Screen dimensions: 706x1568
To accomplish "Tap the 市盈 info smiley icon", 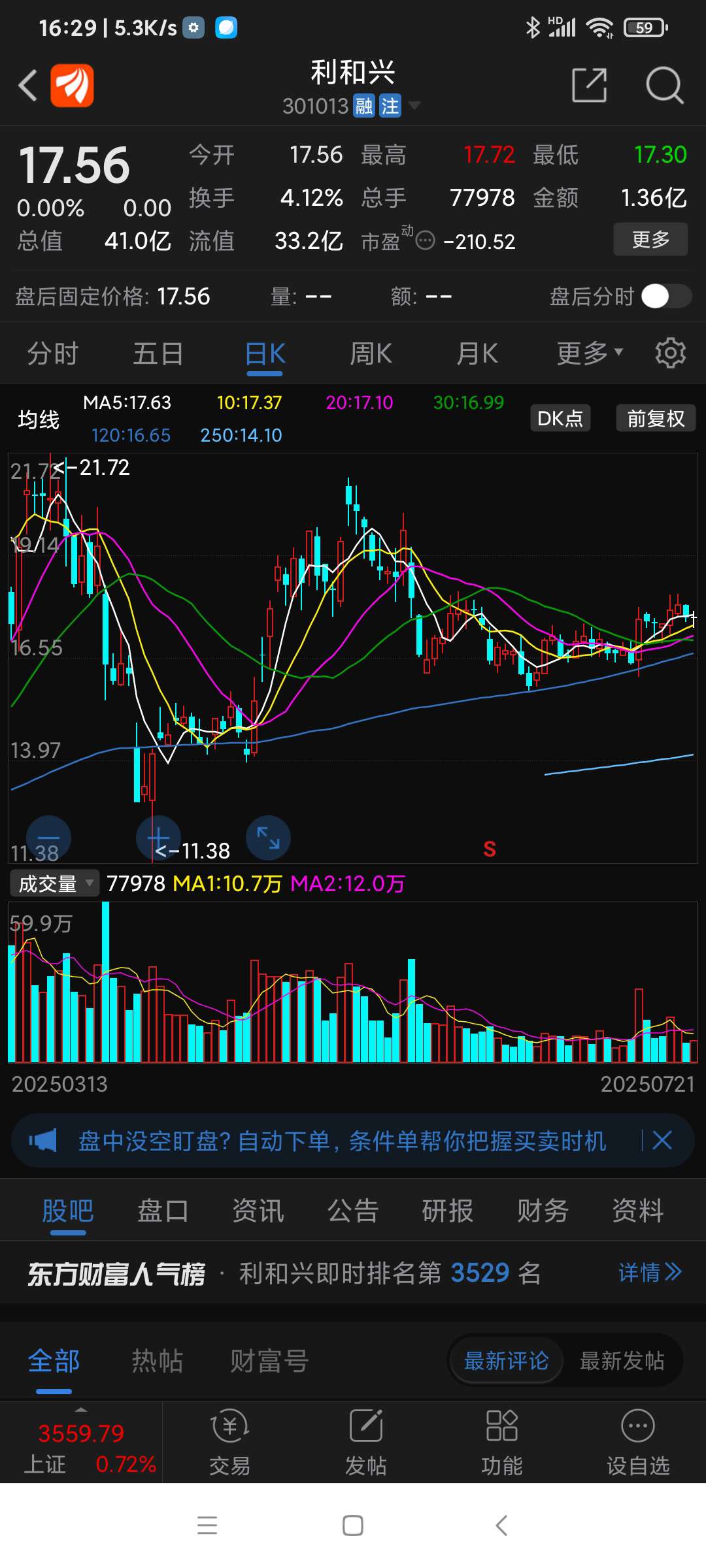I will pos(426,241).
